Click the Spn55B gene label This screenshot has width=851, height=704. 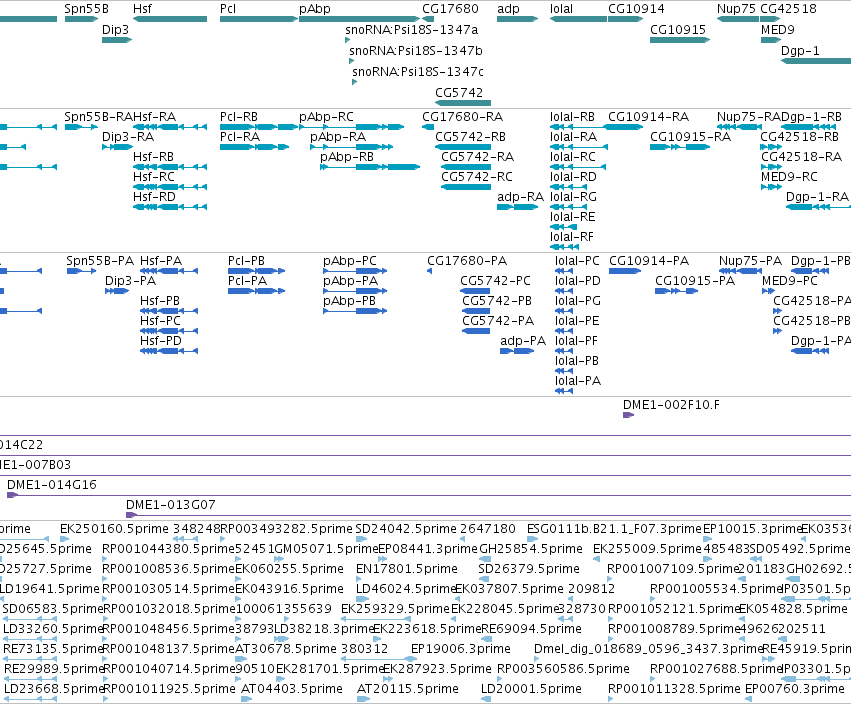86,9
